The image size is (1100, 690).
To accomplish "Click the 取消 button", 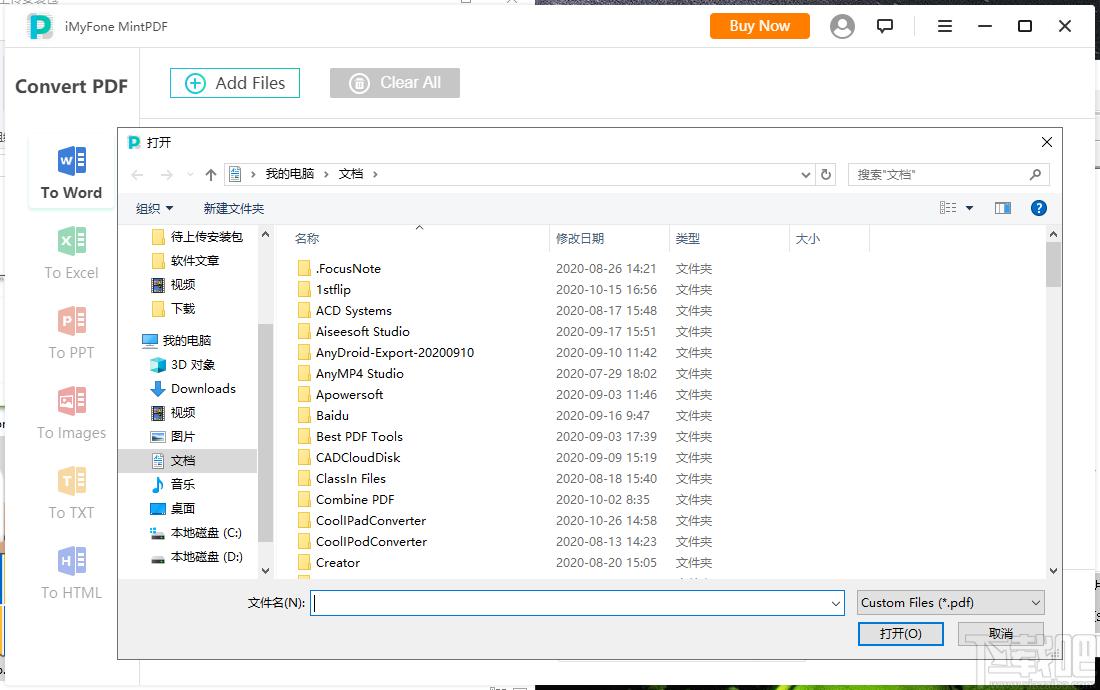I will coord(1001,634).
